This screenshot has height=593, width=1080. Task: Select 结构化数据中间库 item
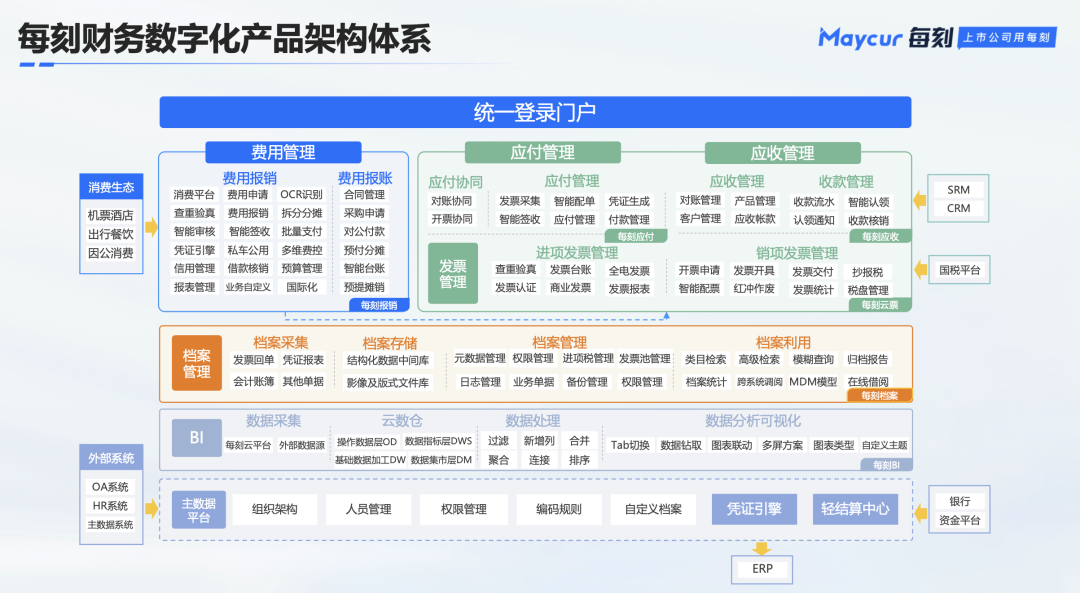tap(388, 360)
